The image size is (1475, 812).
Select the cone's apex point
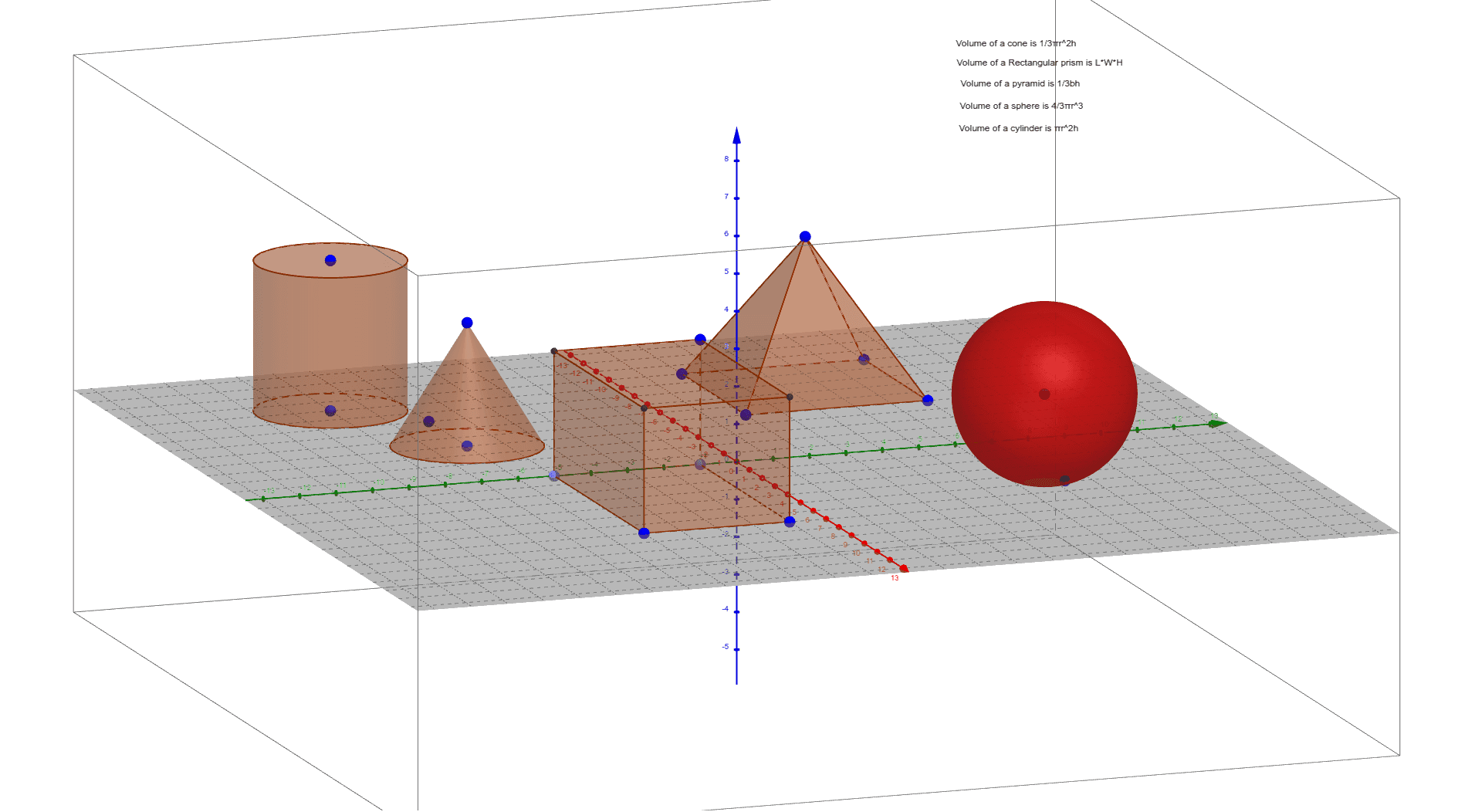467,323
